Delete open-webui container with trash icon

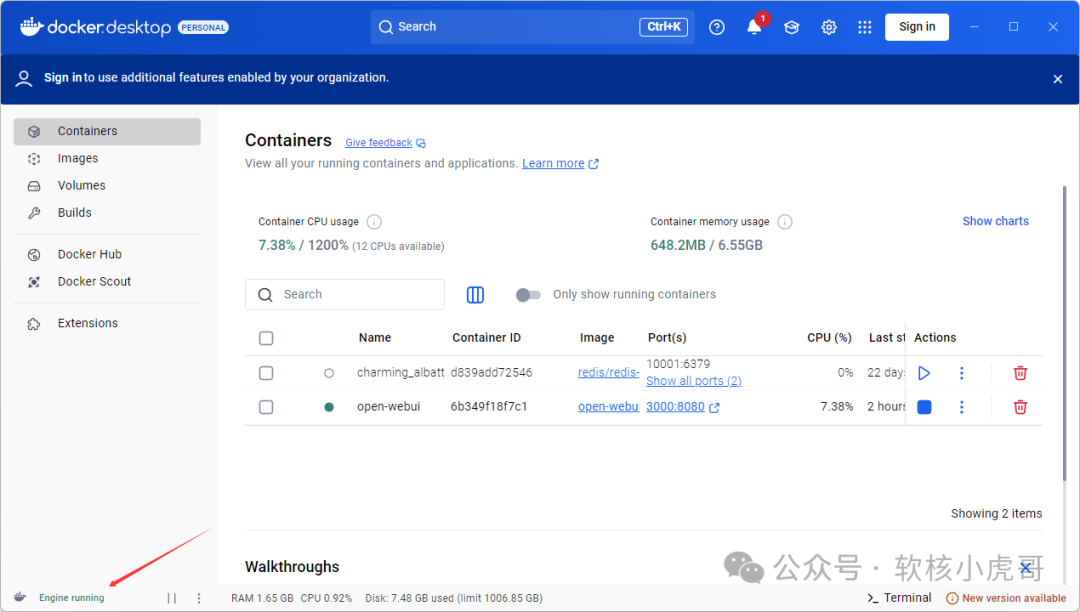[x=1020, y=407]
